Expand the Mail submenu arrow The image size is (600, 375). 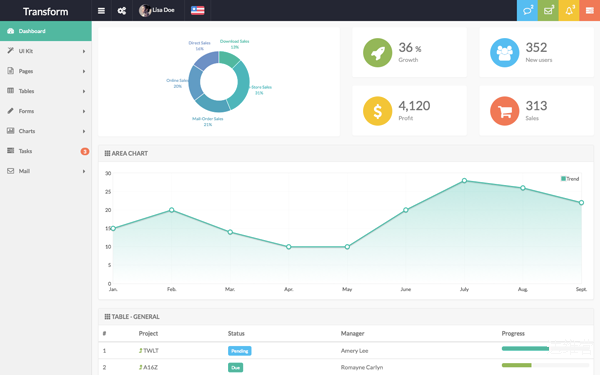pyautogui.click(x=84, y=171)
